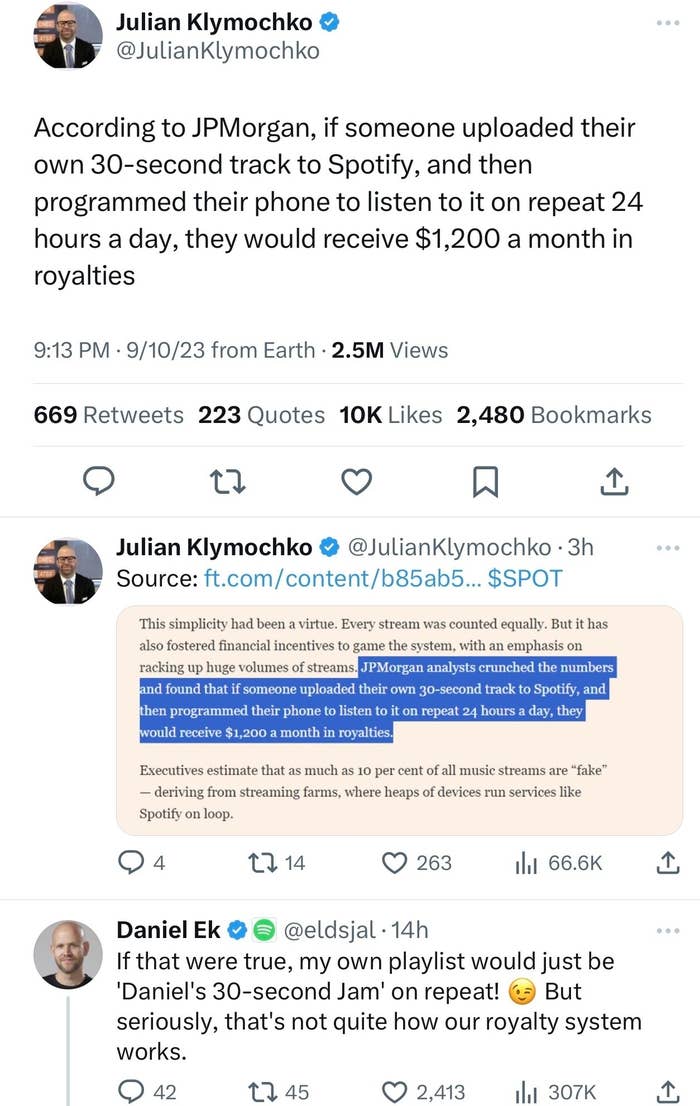View the 669 Retweets list
700x1106 pixels.
tap(109, 415)
